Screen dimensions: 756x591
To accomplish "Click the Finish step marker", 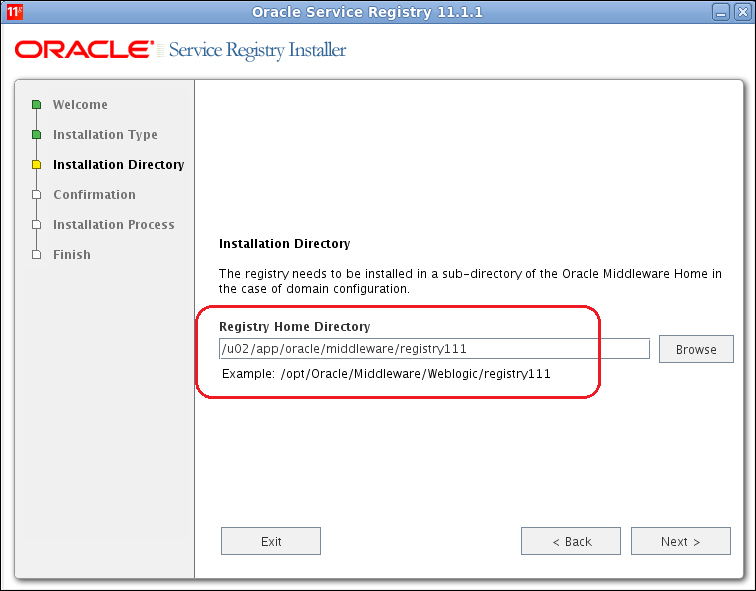I will coord(37,255).
